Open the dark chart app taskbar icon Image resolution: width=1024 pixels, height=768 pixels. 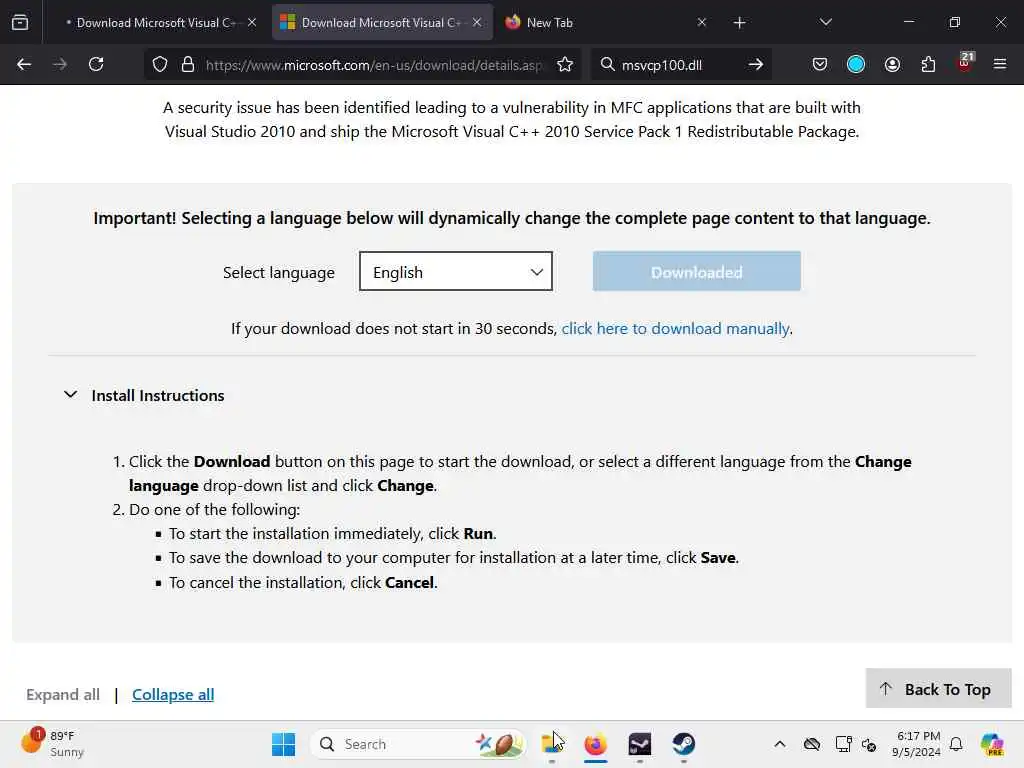(x=640, y=744)
